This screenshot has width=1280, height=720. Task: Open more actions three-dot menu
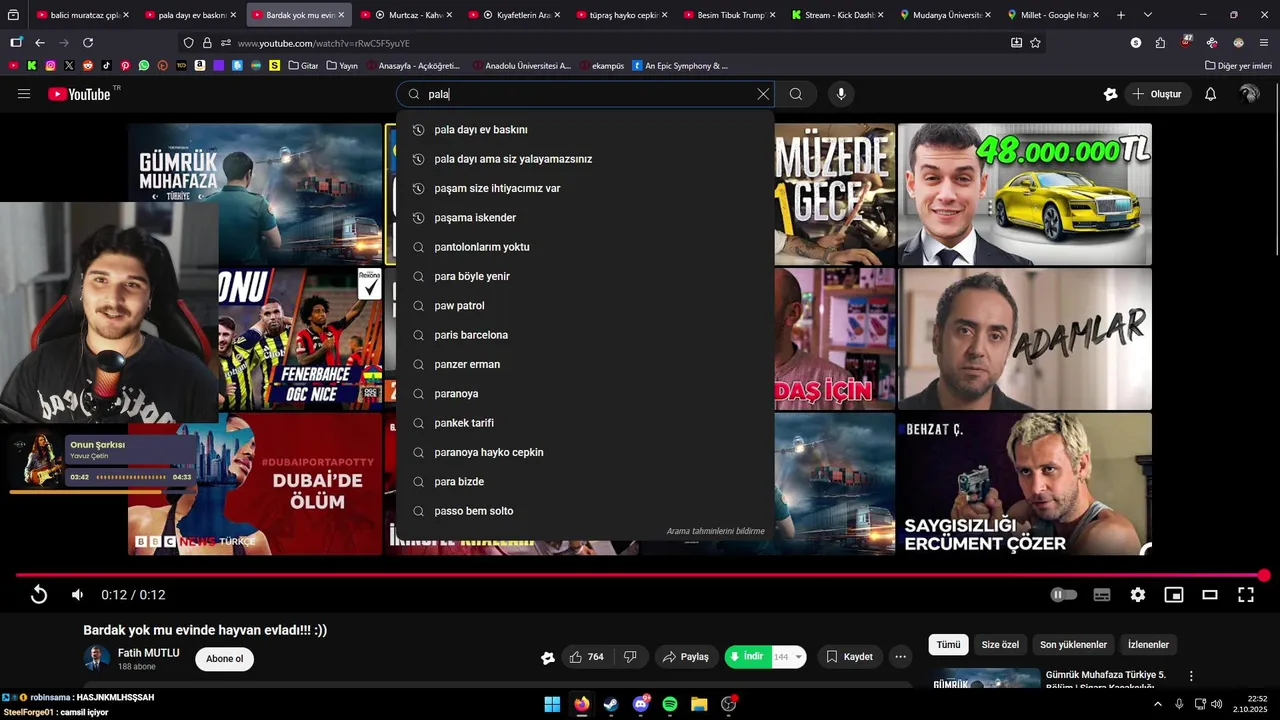coord(901,657)
